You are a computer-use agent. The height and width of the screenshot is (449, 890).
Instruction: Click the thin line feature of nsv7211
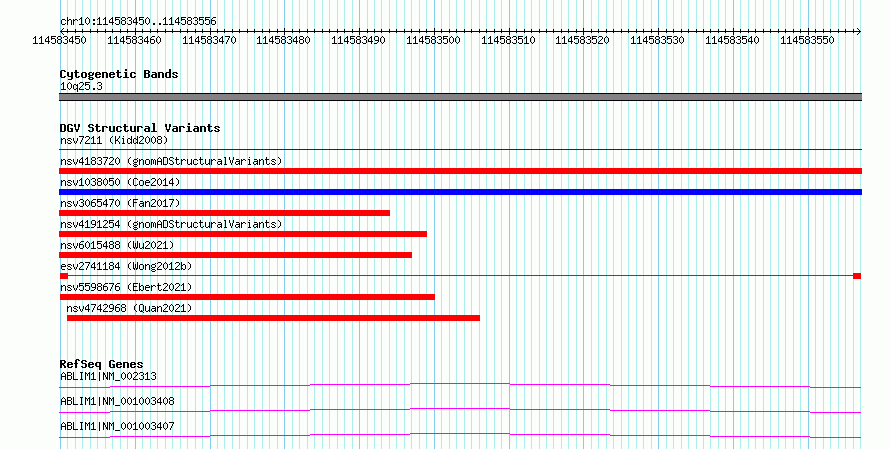460,150
